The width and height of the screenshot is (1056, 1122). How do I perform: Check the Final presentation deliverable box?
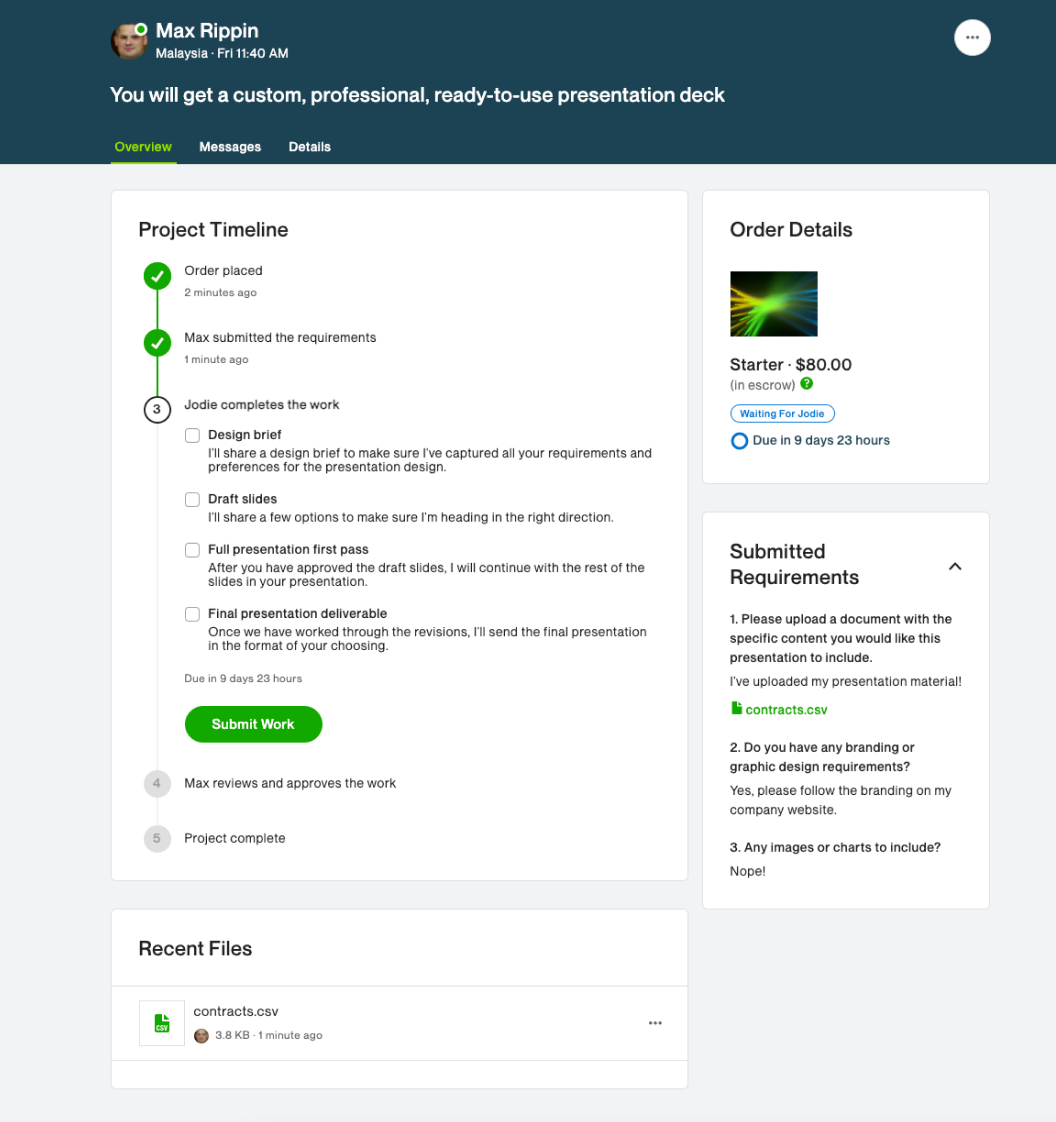pos(192,614)
